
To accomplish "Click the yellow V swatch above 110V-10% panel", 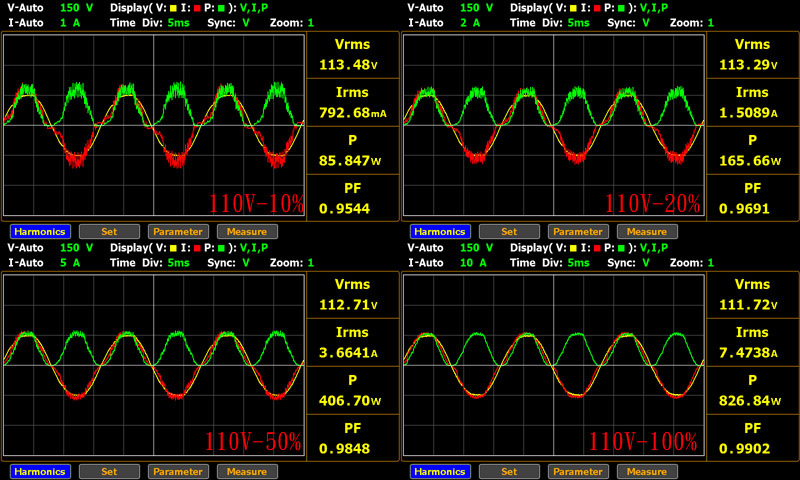I will click(173, 8).
